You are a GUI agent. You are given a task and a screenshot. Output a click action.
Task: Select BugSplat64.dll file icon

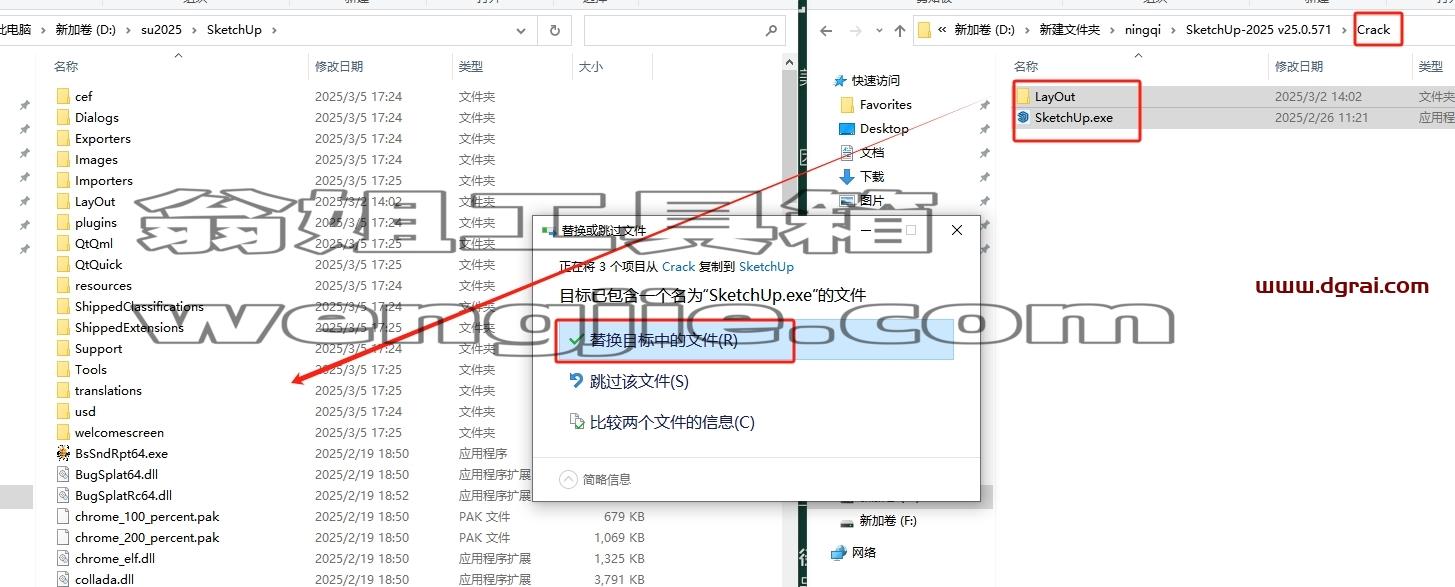64,474
